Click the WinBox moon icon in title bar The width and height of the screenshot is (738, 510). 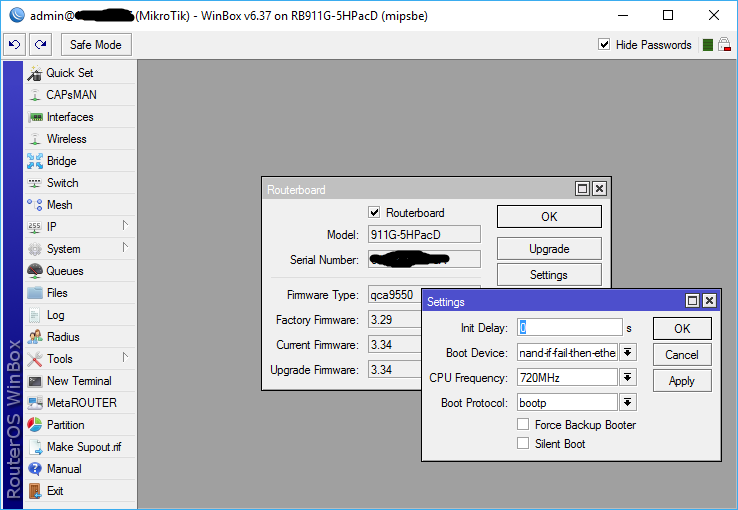[x=17, y=15]
